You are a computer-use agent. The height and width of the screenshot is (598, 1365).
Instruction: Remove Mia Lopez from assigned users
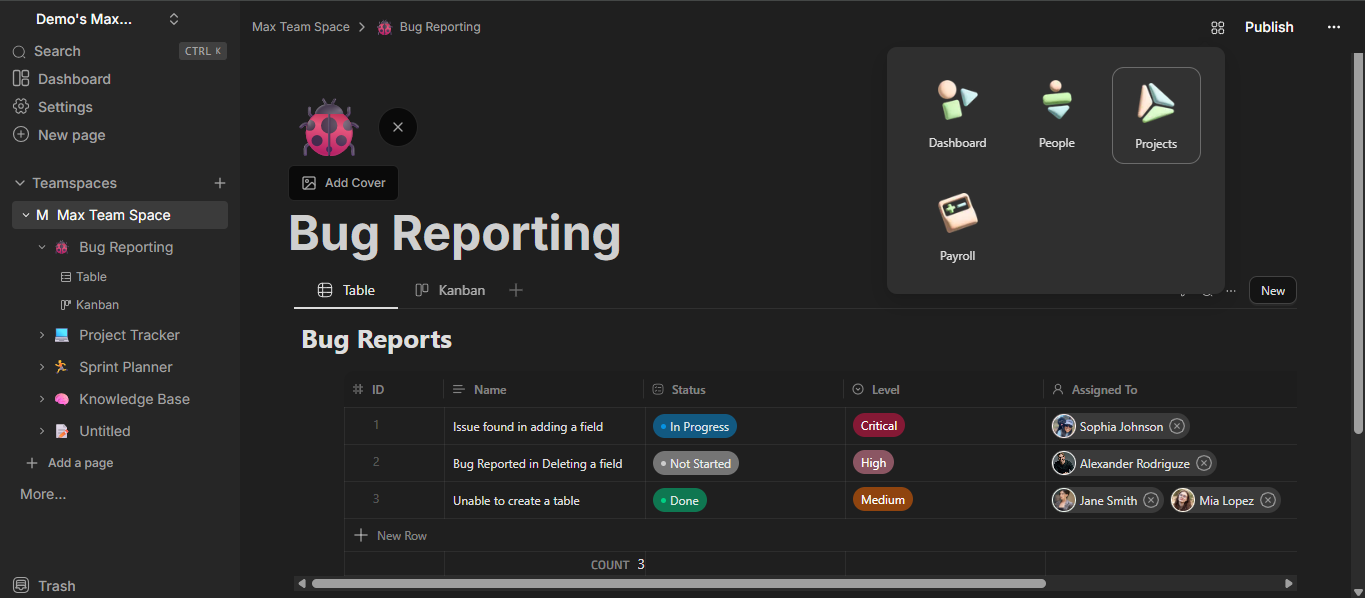click(x=1268, y=501)
